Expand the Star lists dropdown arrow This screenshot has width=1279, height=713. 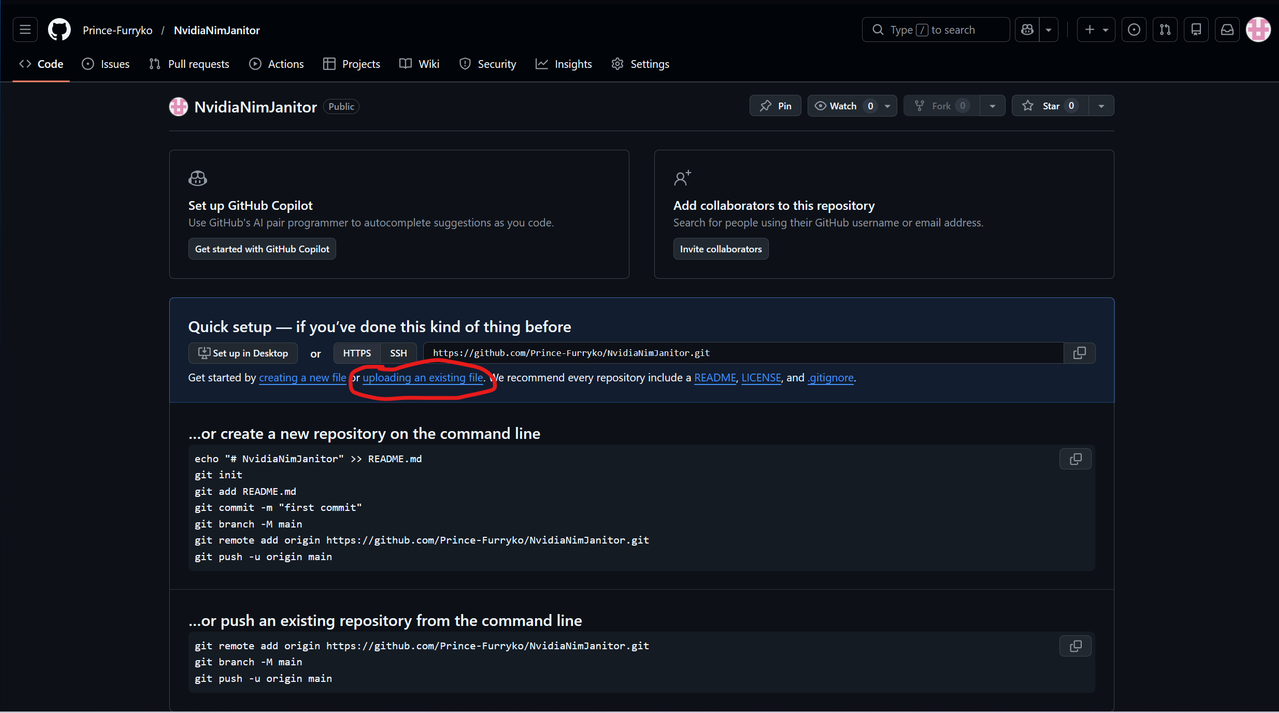pyautogui.click(x=1101, y=106)
